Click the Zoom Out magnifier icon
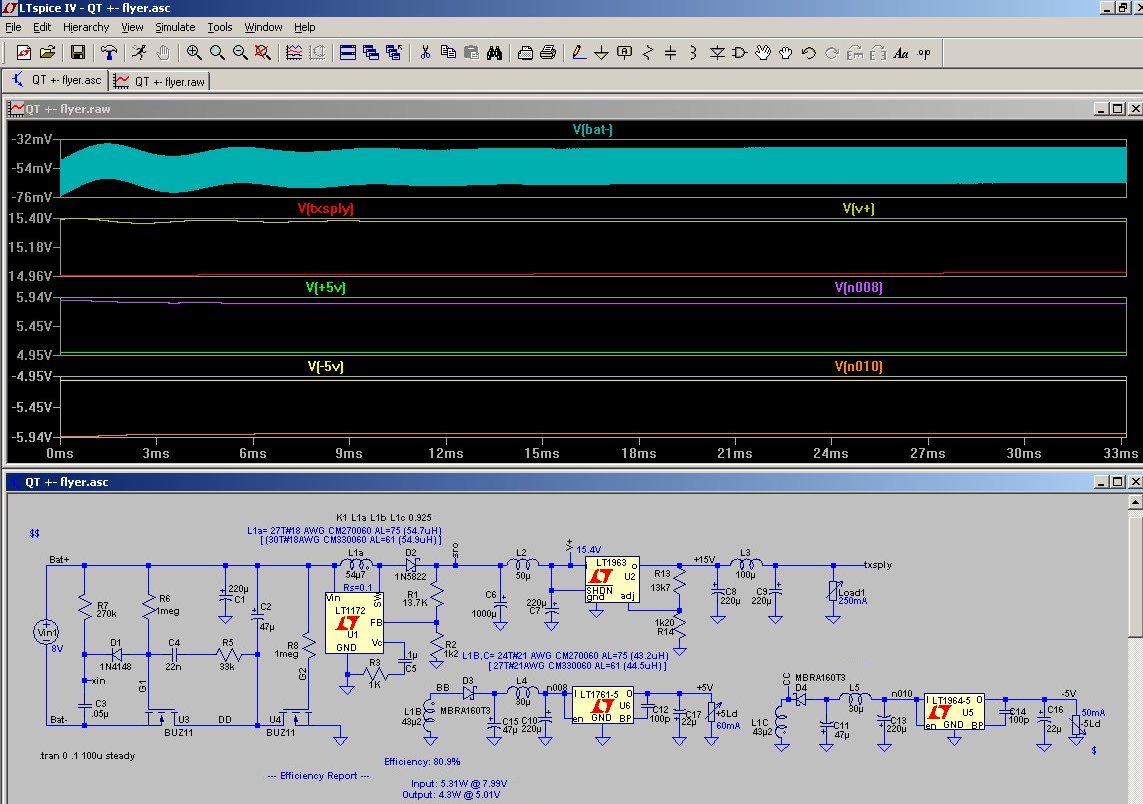The height and width of the screenshot is (804, 1143). pos(240,52)
